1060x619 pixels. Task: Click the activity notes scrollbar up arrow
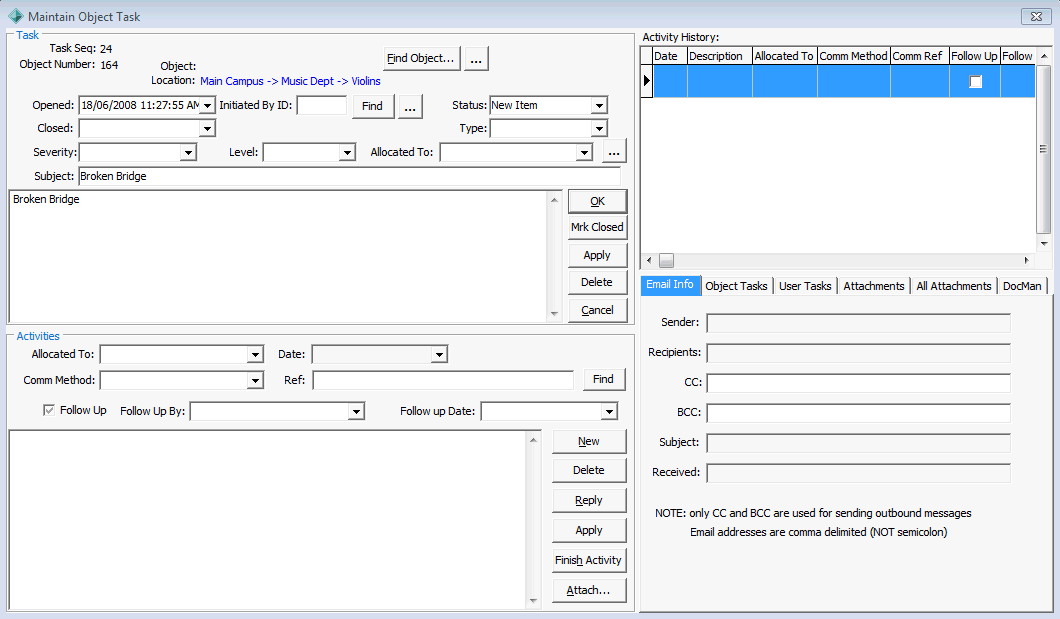click(x=533, y=440)
